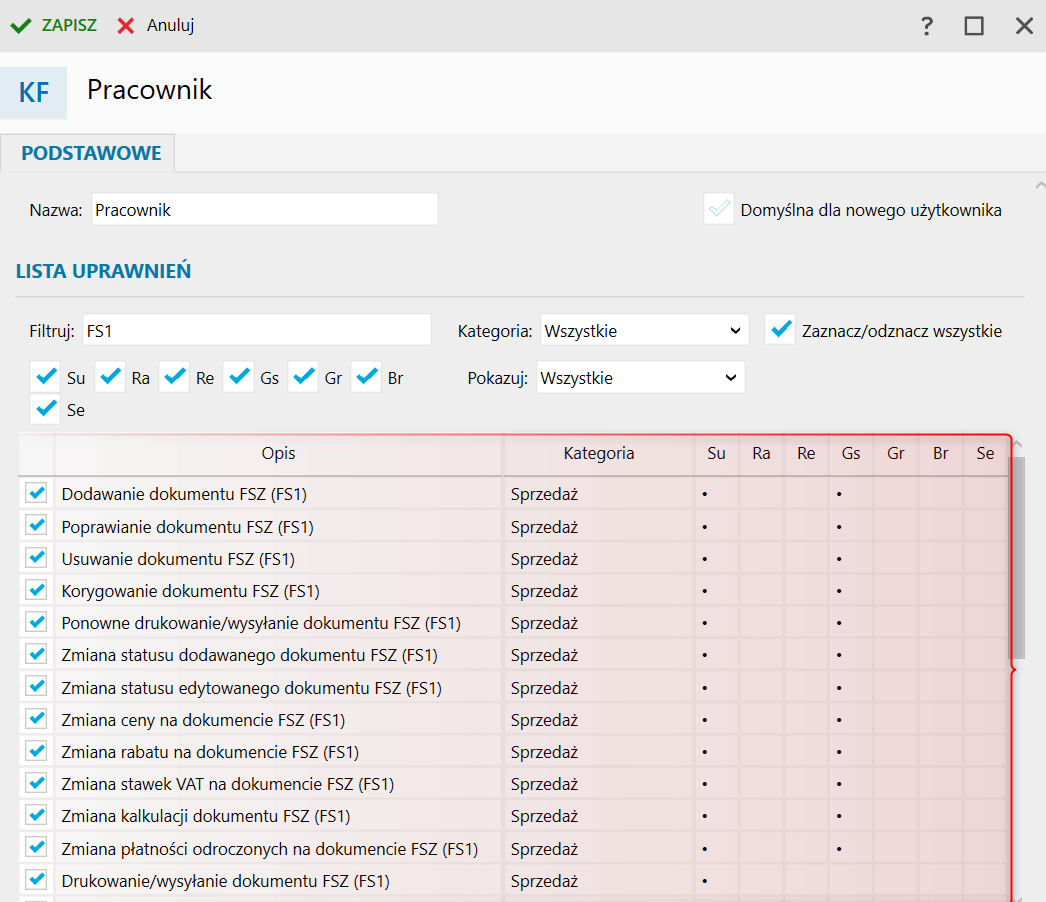The height and width of the screenshot is (902, 1046).
Task: Click the Su column header
Action: [x=716, y=454]
